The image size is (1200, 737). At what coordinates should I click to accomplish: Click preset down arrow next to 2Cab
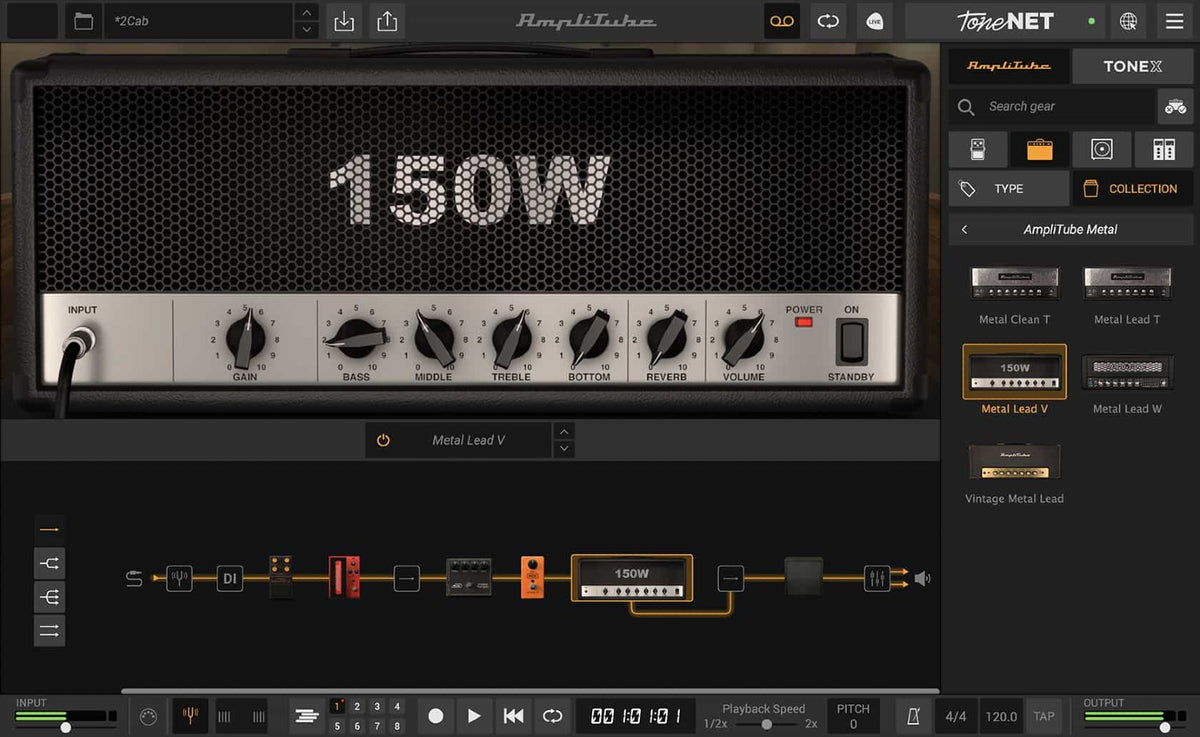pos(309,30)
